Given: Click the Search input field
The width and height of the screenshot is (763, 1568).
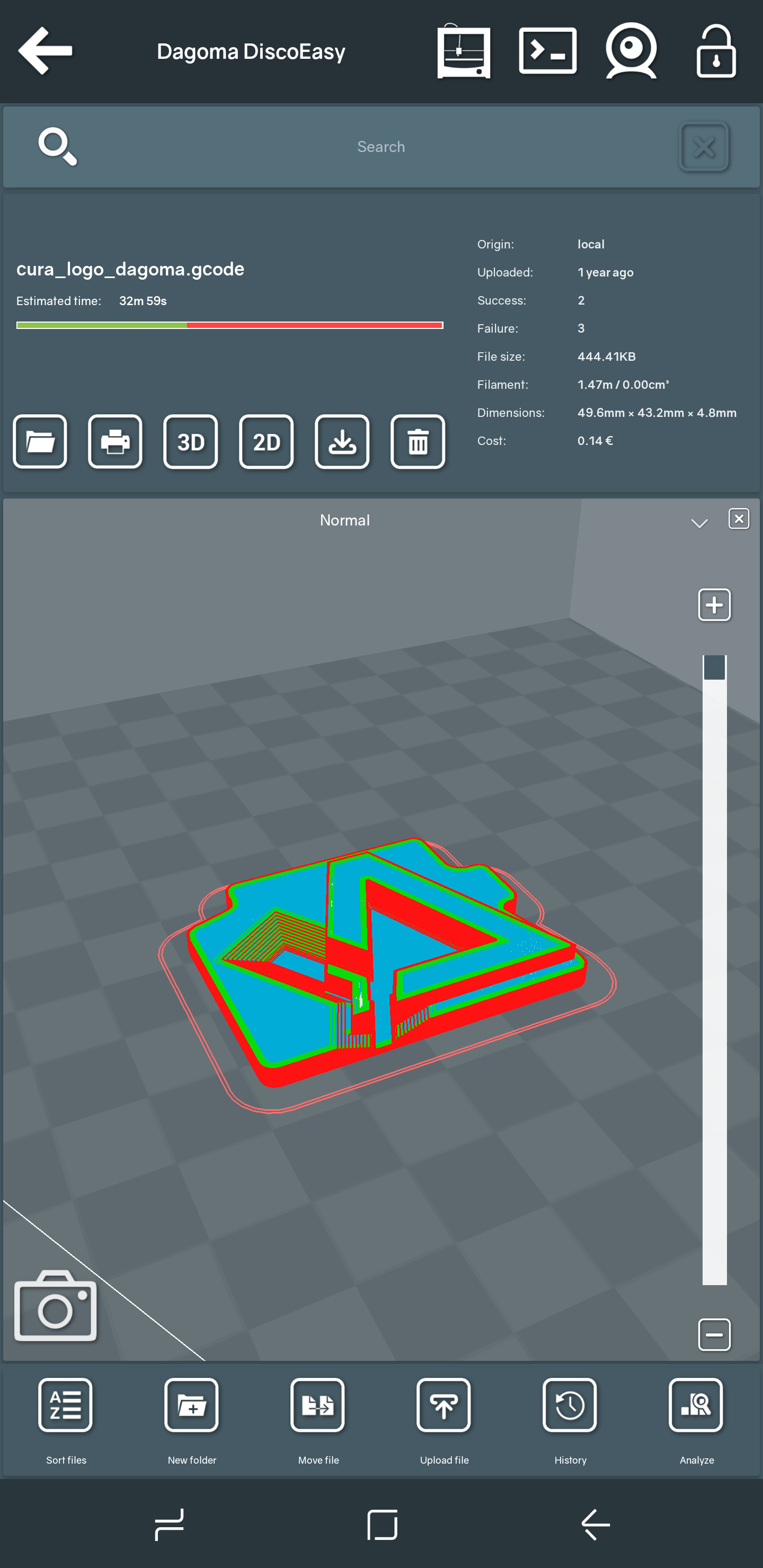Looking at the screenshot, I should [x=380, y=147].
